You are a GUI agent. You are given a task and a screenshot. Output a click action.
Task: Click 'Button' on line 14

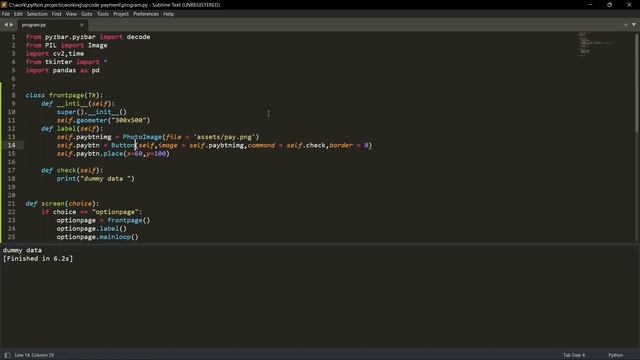point(123,145)
